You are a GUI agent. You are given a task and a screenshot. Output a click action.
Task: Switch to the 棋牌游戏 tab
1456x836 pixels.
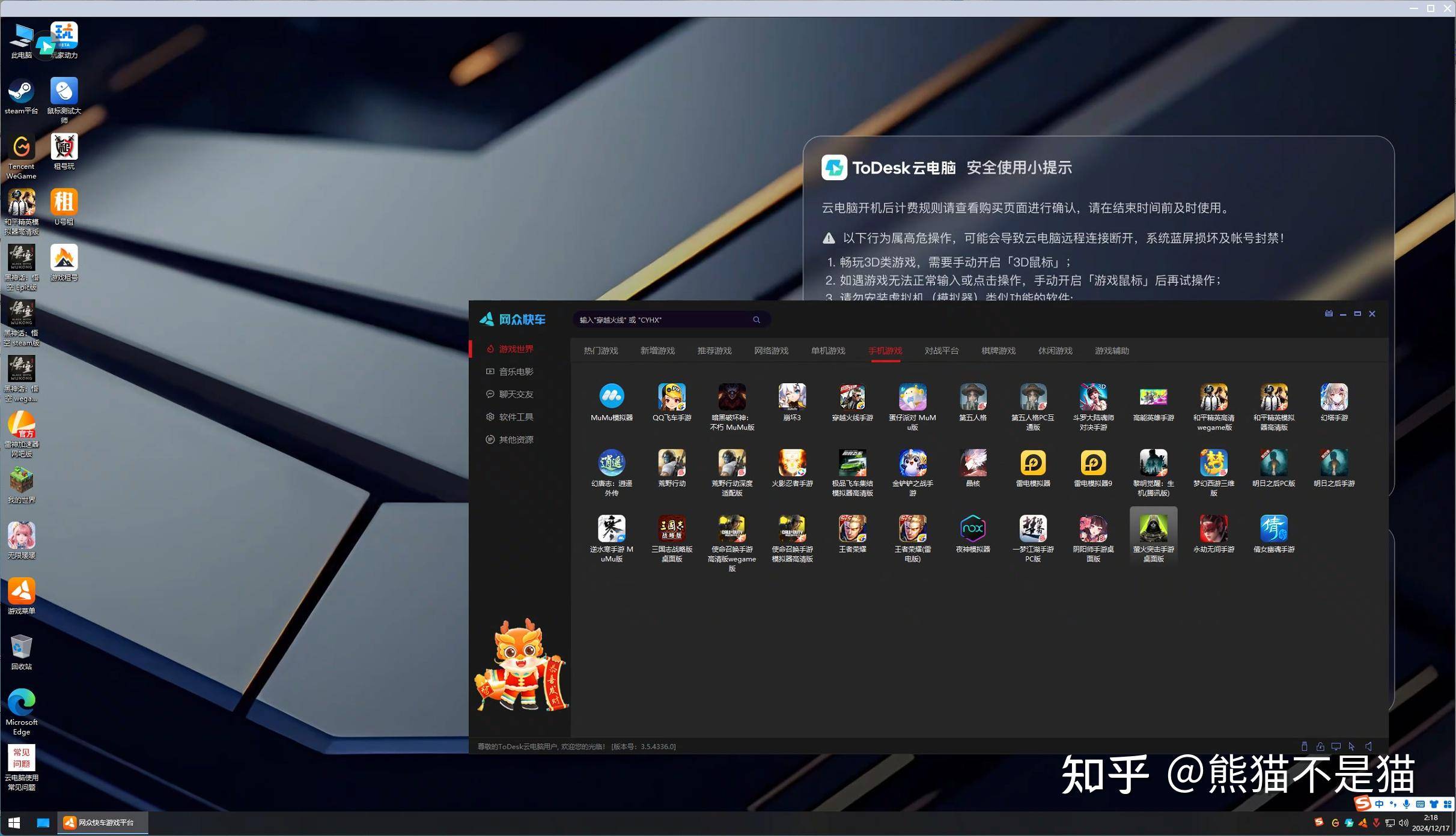coord(998,351)
